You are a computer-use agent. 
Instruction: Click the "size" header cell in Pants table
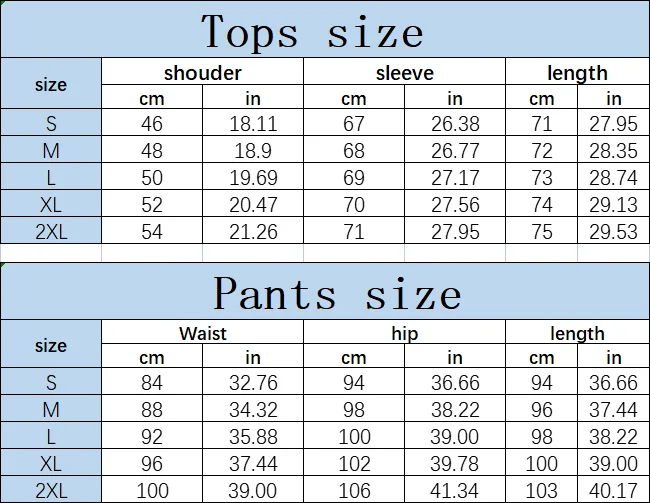51,346
